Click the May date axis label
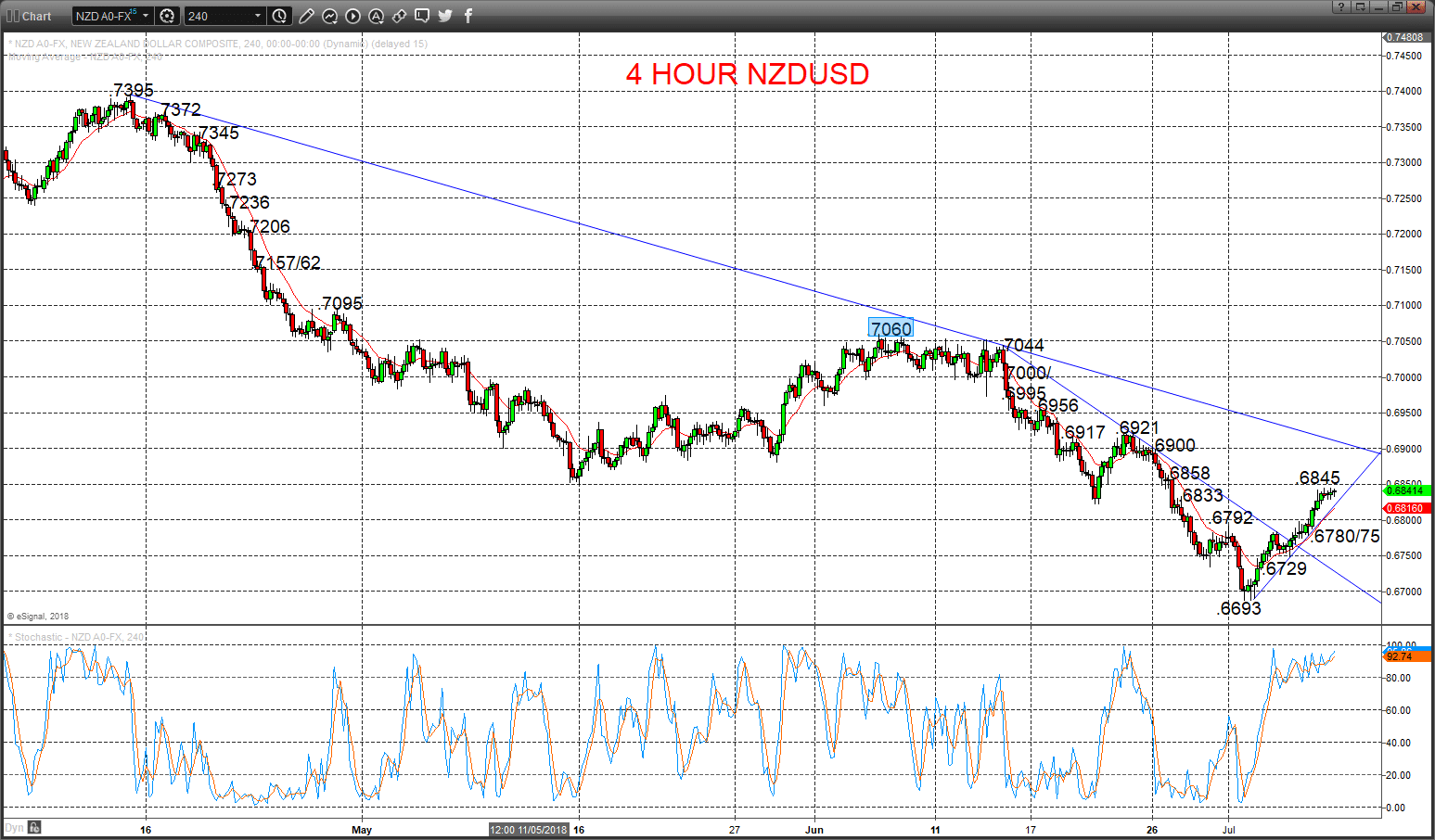Viewport: 1435px width, 840px height. coord(362,830)
